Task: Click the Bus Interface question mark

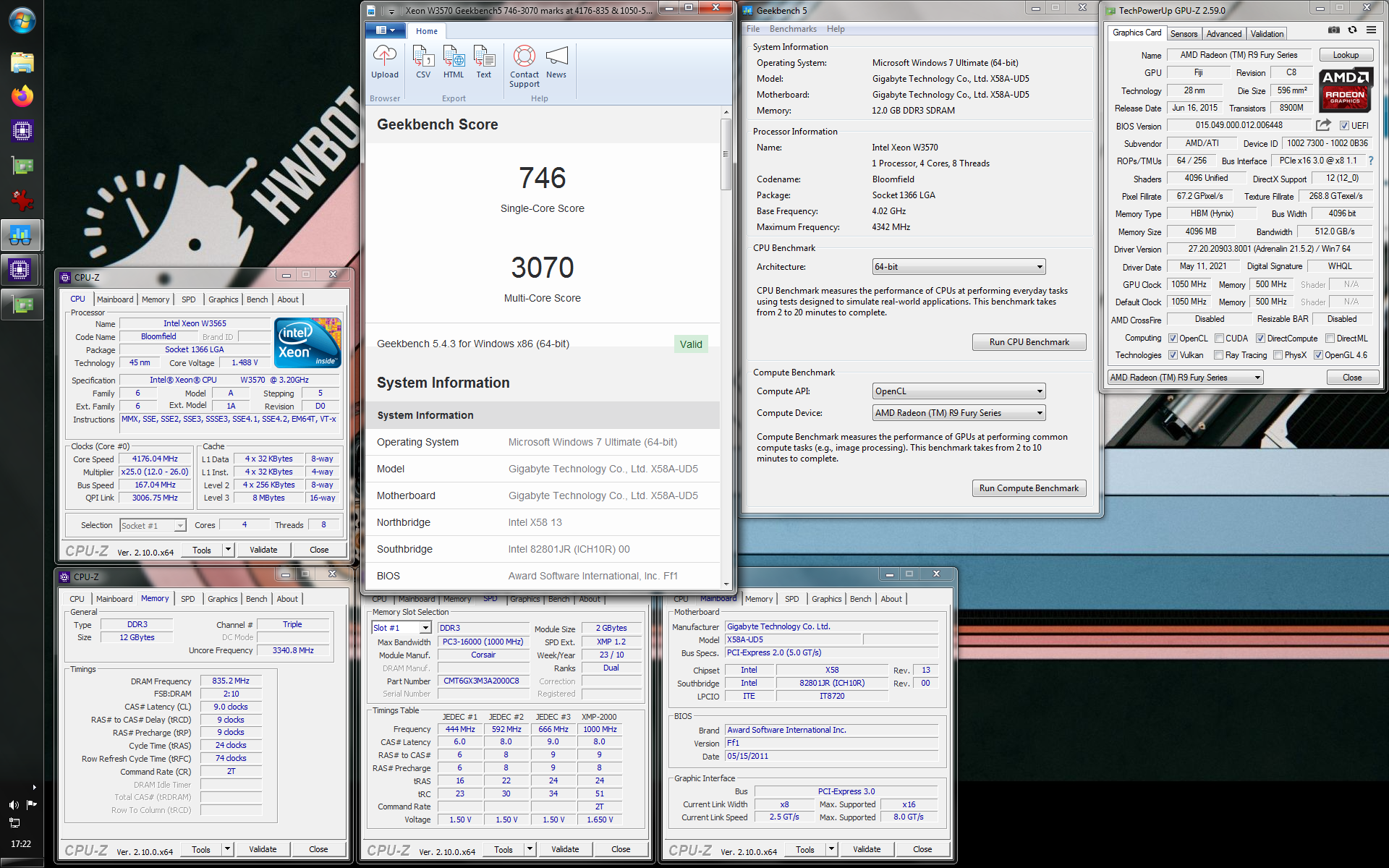Action: [1371, 161]
